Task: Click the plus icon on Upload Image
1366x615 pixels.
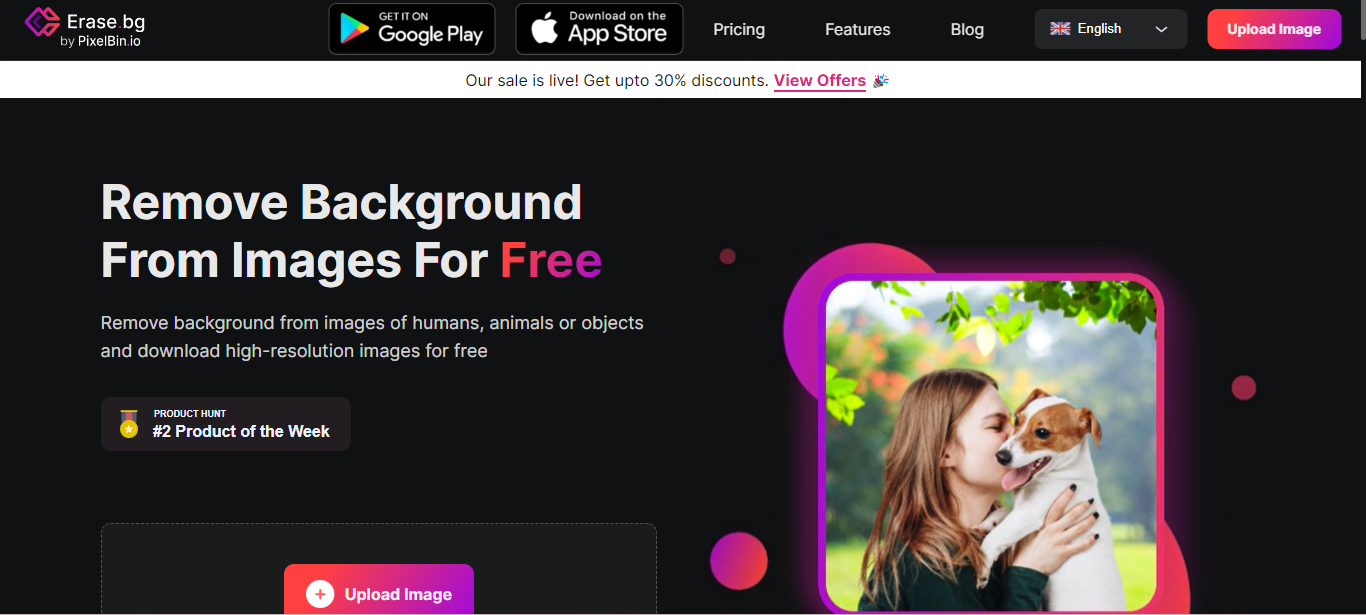Action: (320, 594)
